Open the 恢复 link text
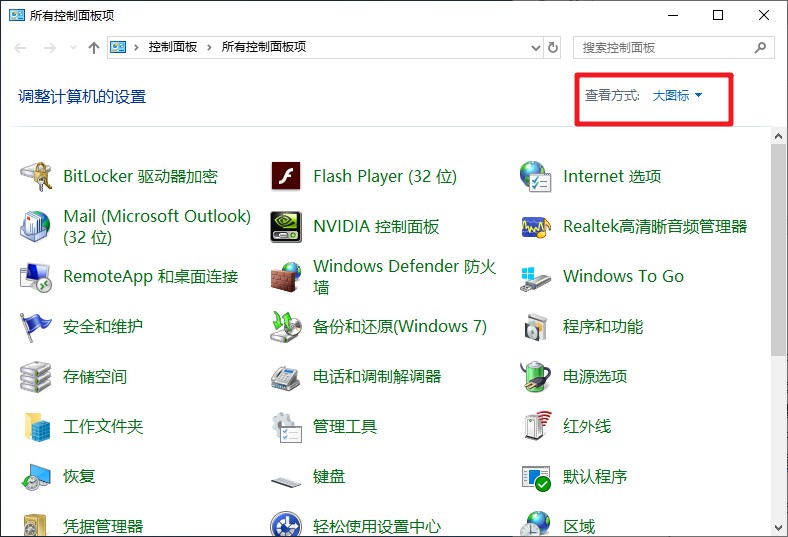The width and height of the screenshot is (788, 537). (x=79, y=476)
